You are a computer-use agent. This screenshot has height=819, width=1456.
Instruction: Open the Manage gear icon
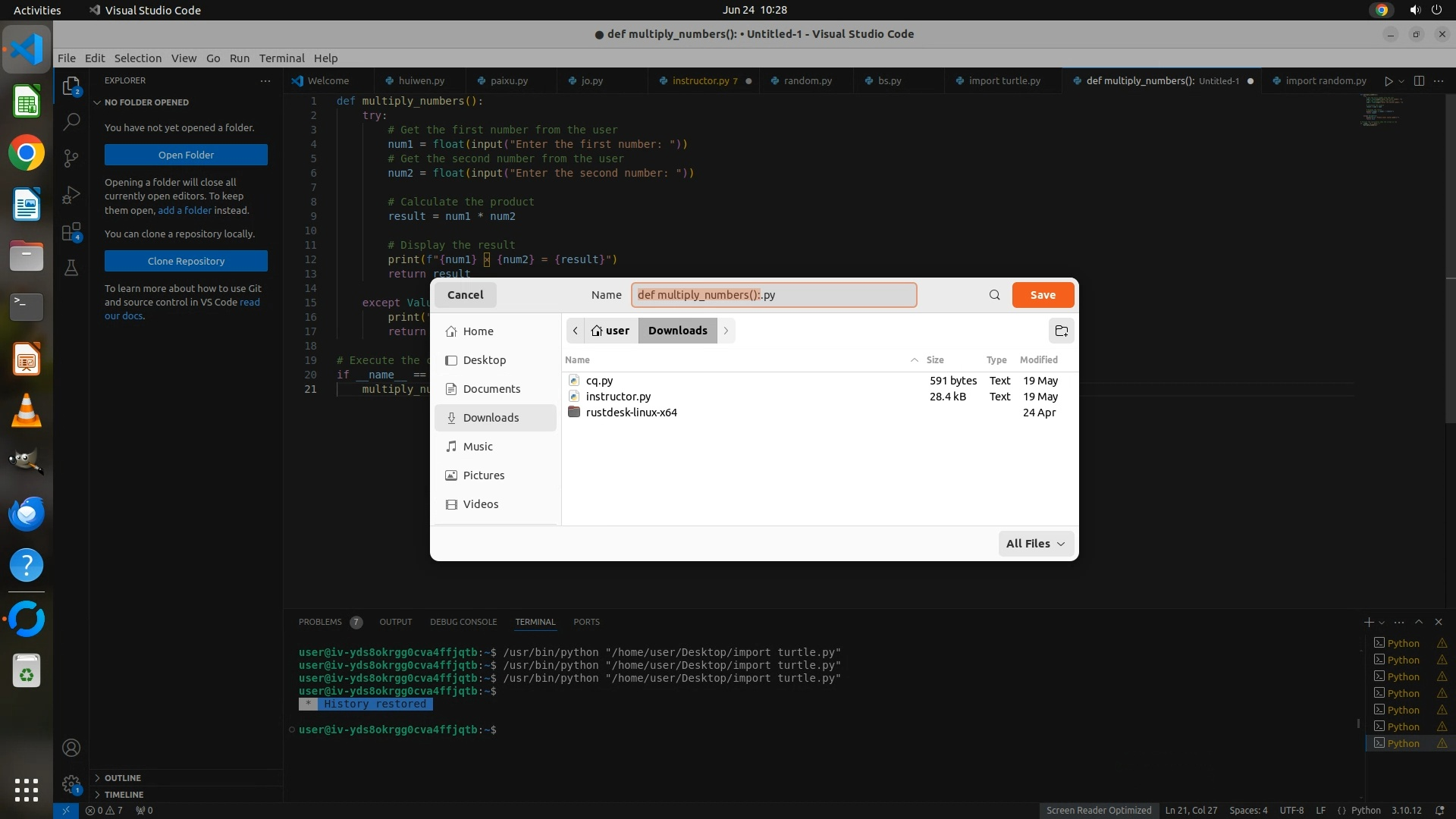[71, 783]
